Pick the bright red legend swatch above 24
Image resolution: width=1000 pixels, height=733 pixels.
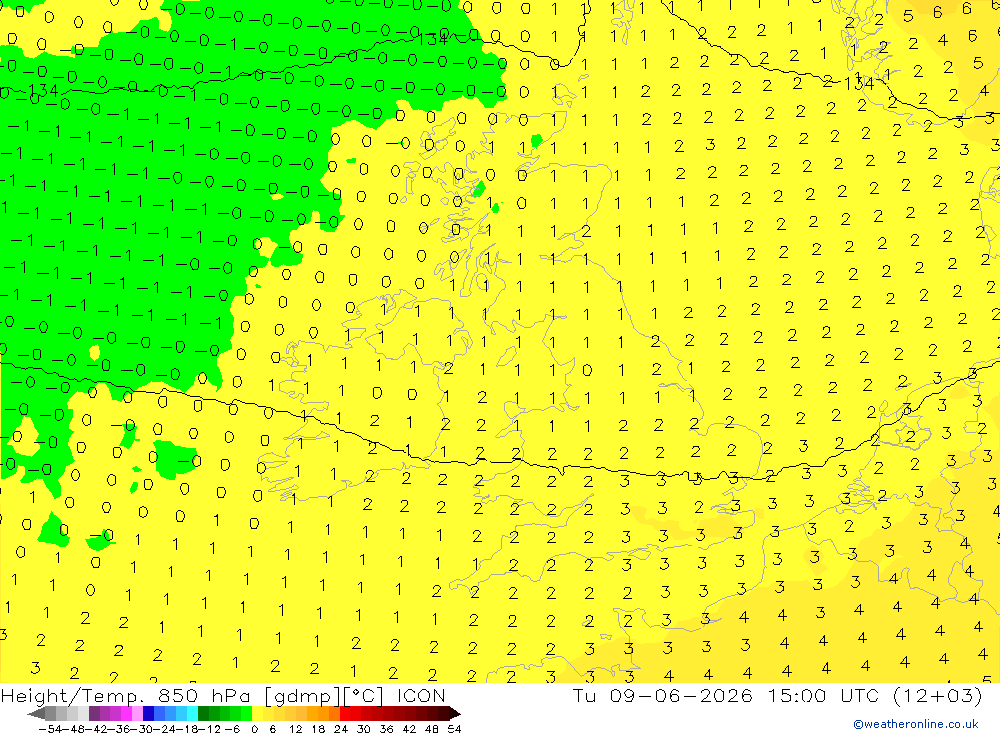coord(345,714)
